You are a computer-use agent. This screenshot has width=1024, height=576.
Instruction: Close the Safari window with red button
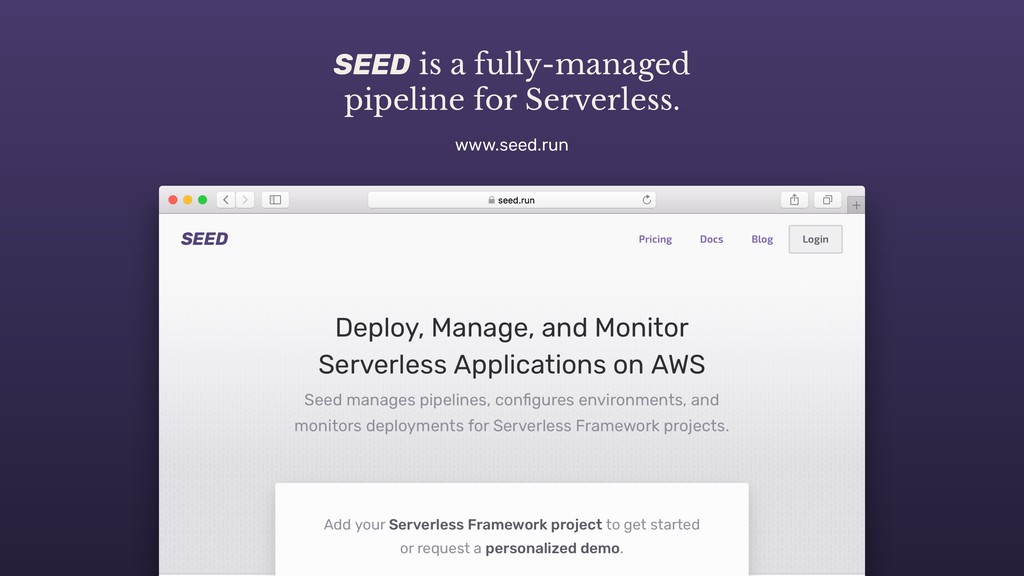click(x=173, y=200)
